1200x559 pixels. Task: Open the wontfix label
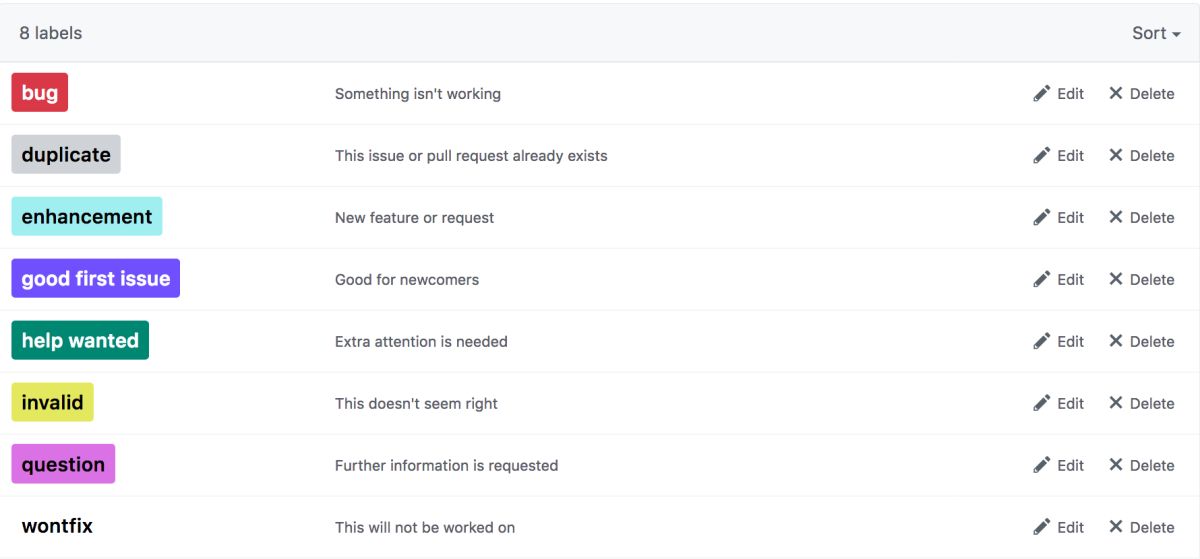(57, 526)
